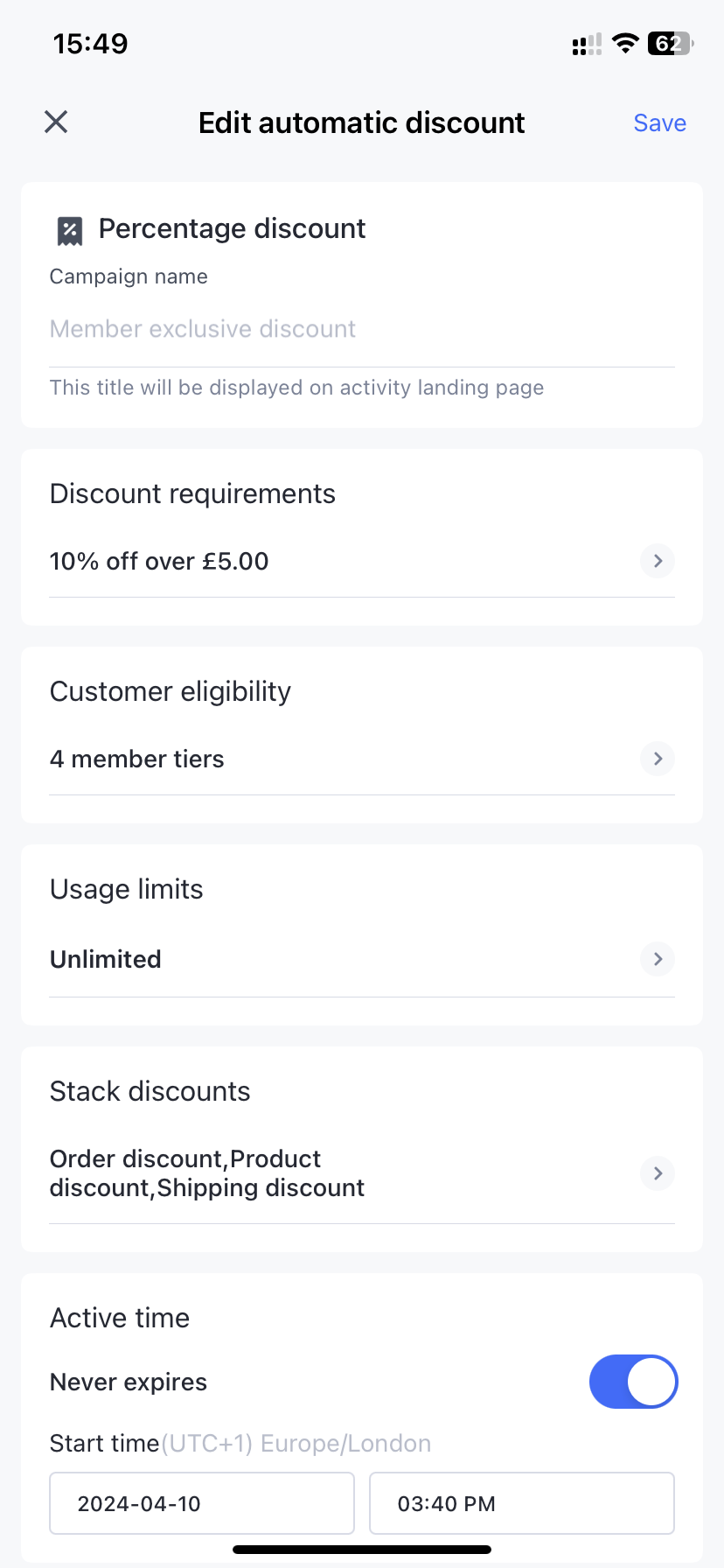Viewport: 724px width, 1568px height.
Task: Edit the Campaign name field
Action: coord(360,329)
